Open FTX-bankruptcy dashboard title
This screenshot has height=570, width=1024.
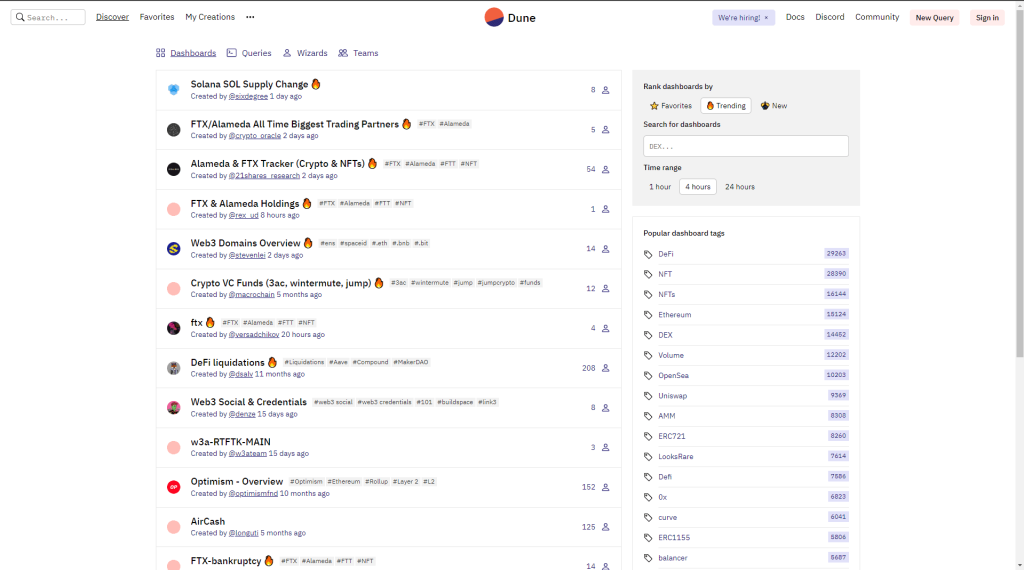(x=226, y=561)
